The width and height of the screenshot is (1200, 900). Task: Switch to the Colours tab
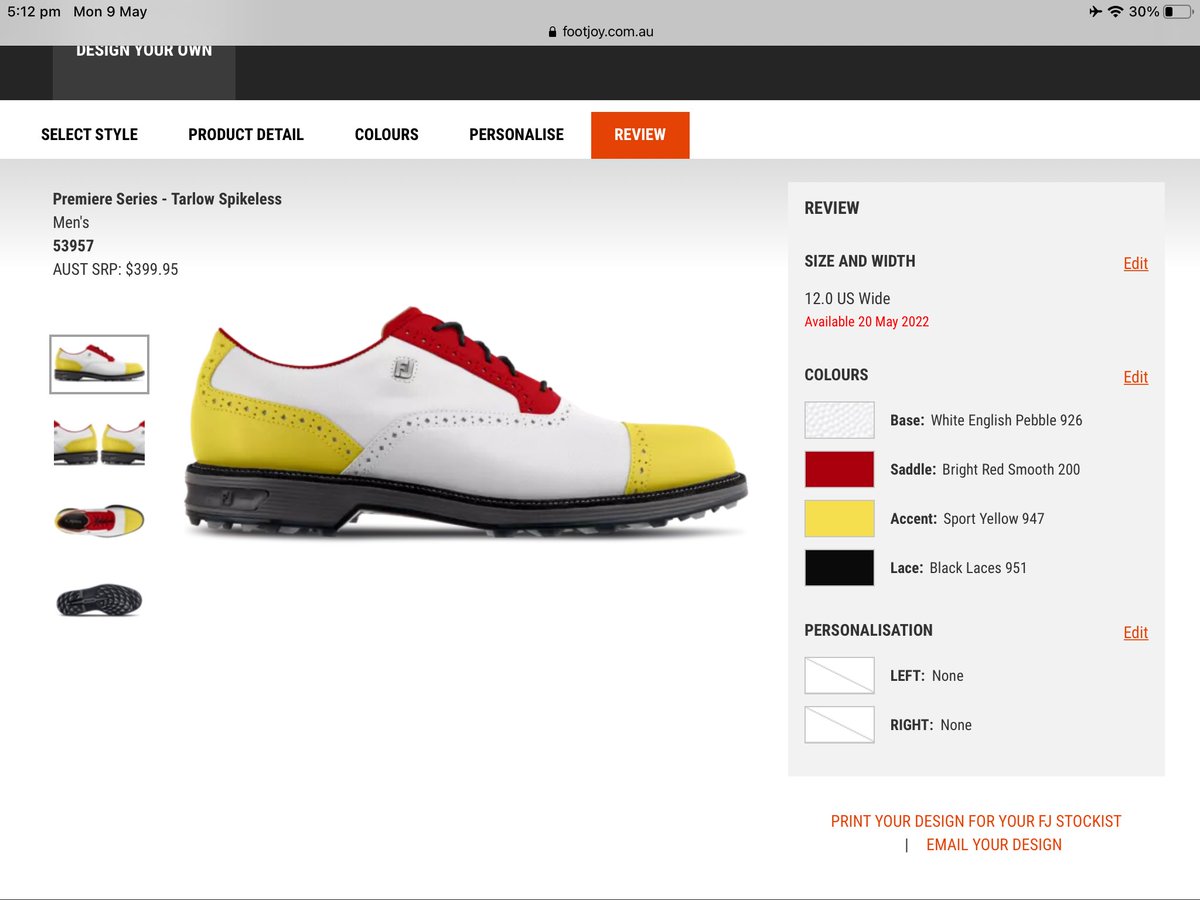click(386, 134)
